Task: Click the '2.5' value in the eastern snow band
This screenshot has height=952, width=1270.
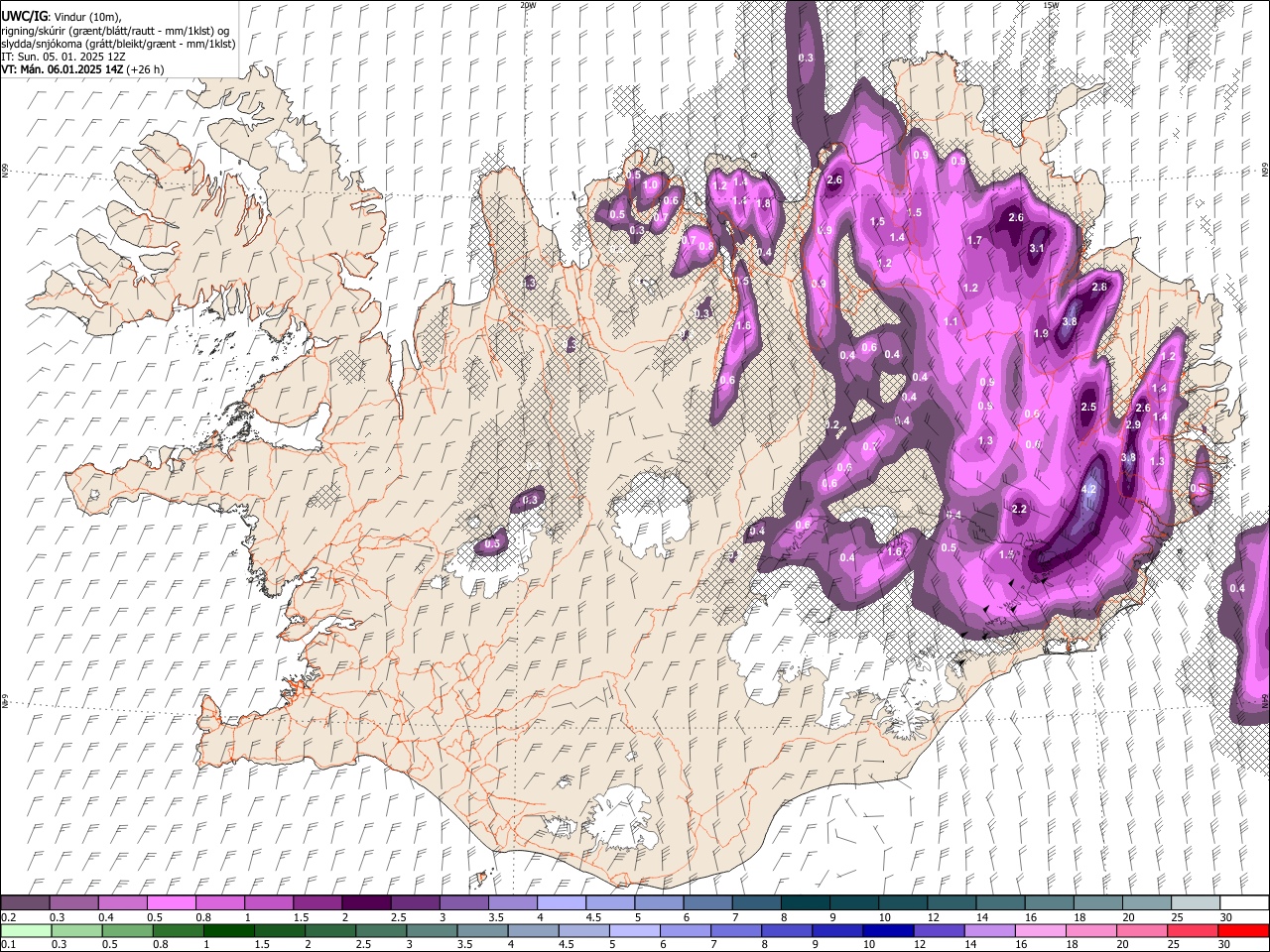Action: [1088, 407]
